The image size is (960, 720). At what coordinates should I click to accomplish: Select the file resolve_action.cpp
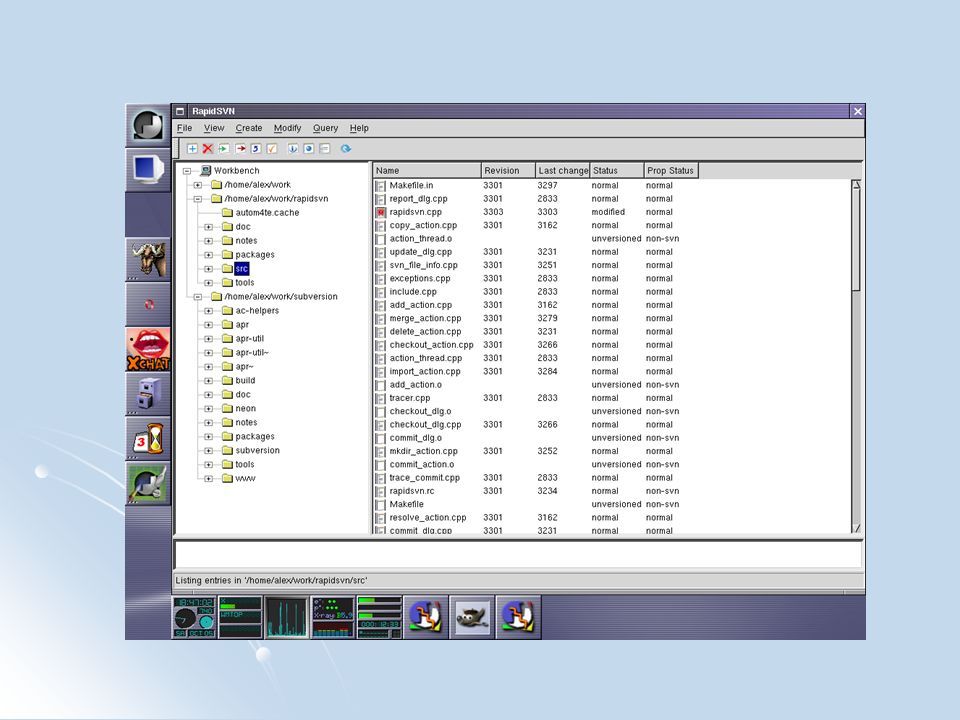428,518
